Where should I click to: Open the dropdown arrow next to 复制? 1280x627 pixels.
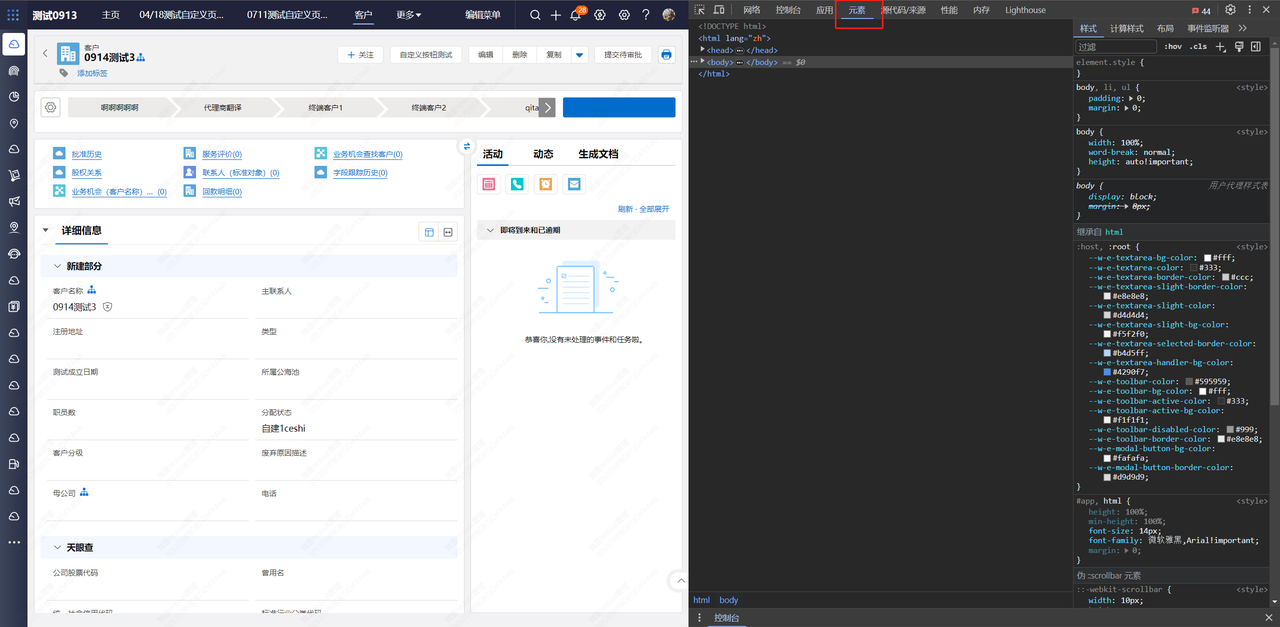579,55
